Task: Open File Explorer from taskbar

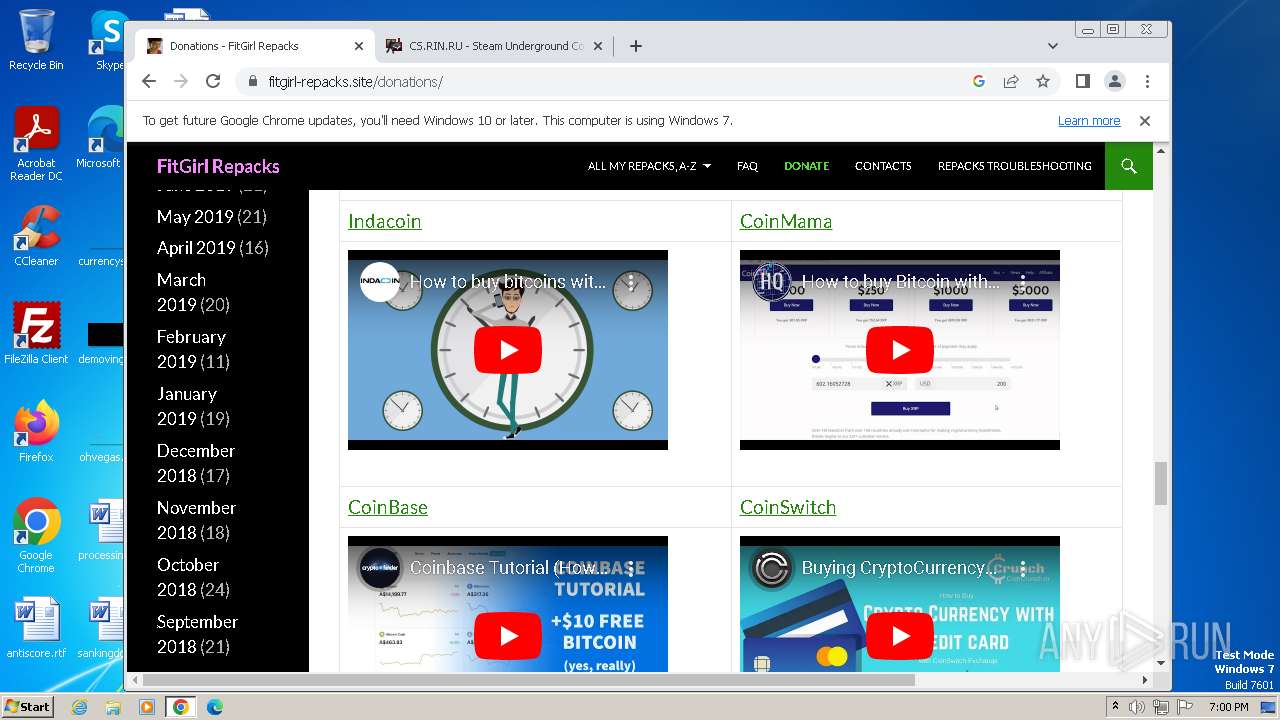Action: (x=113, y=707)
